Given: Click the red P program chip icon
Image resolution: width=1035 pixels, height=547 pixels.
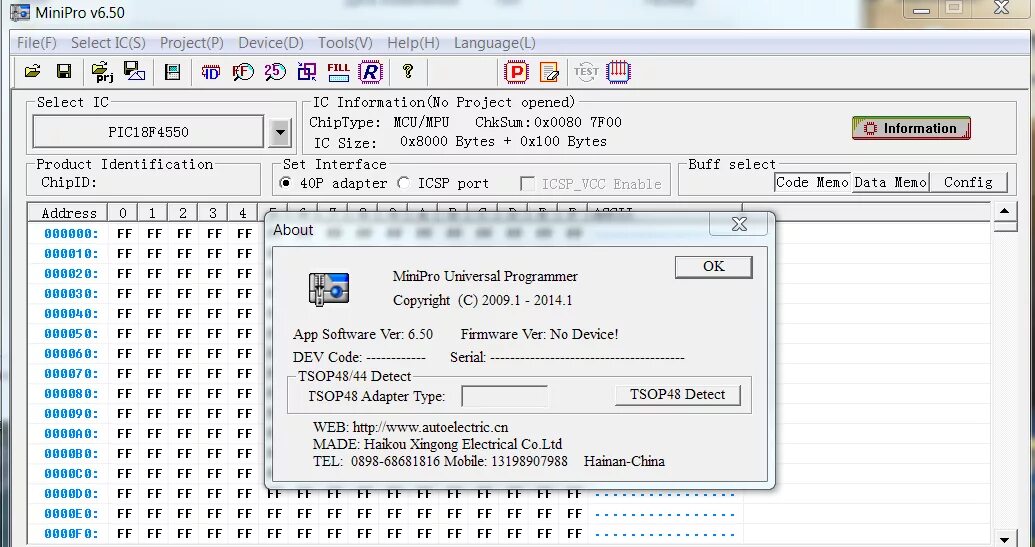Looking at the screenshot, I should coord(516,72).
